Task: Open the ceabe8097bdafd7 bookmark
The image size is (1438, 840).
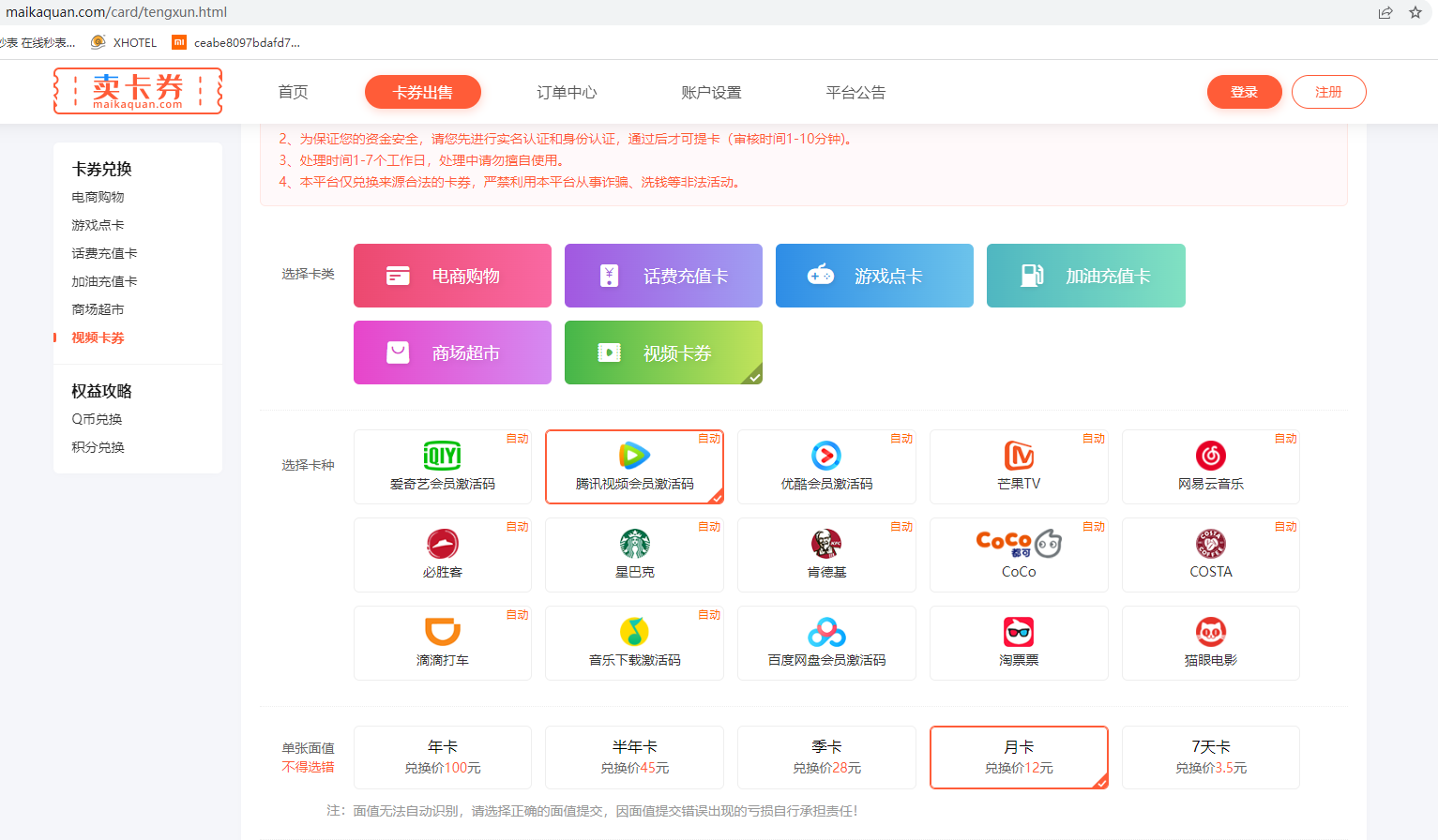Action: 236,42
